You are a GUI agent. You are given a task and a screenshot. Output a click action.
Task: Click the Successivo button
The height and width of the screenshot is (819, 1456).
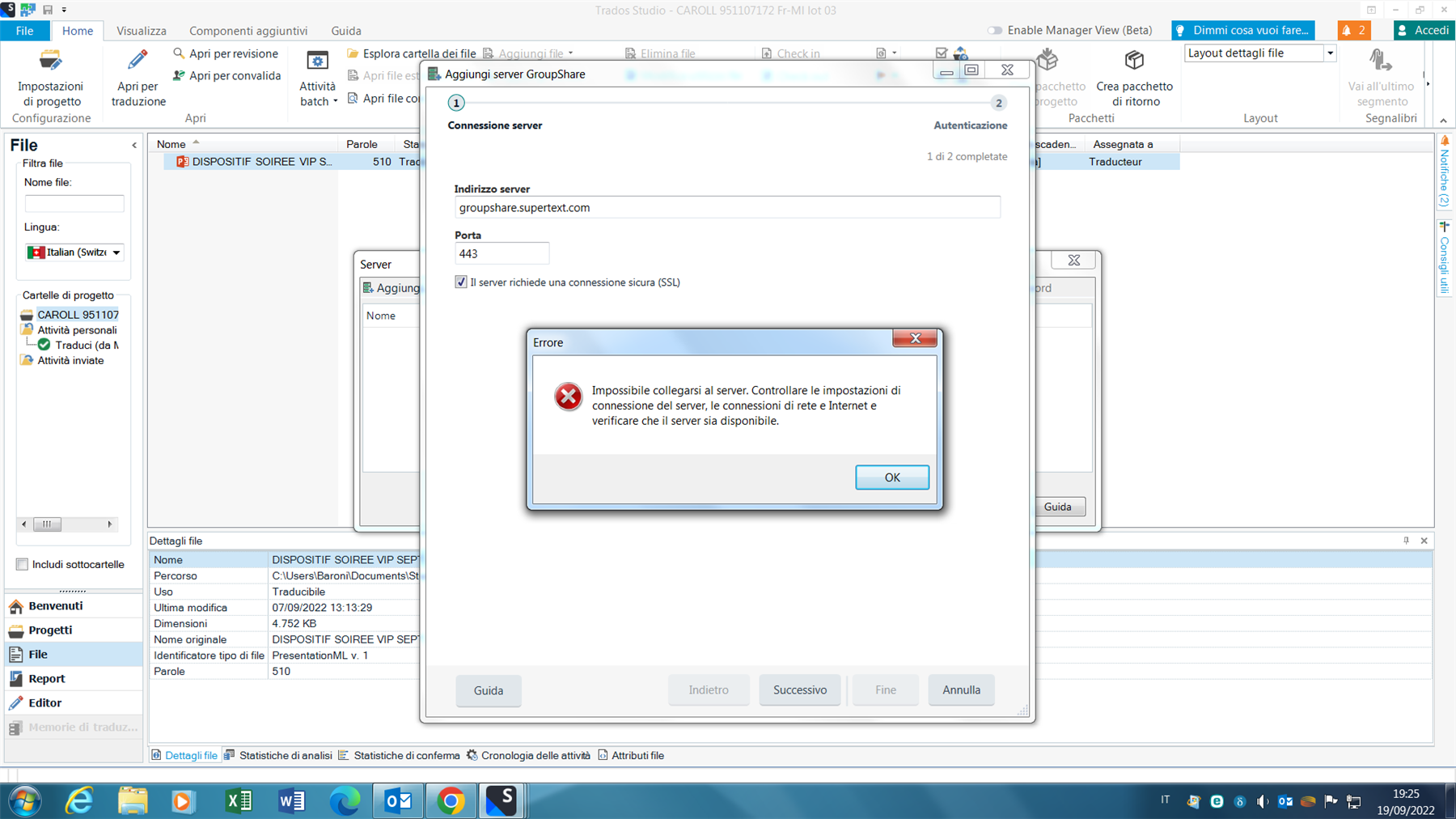pyautogui.click(x=799, y=690)
